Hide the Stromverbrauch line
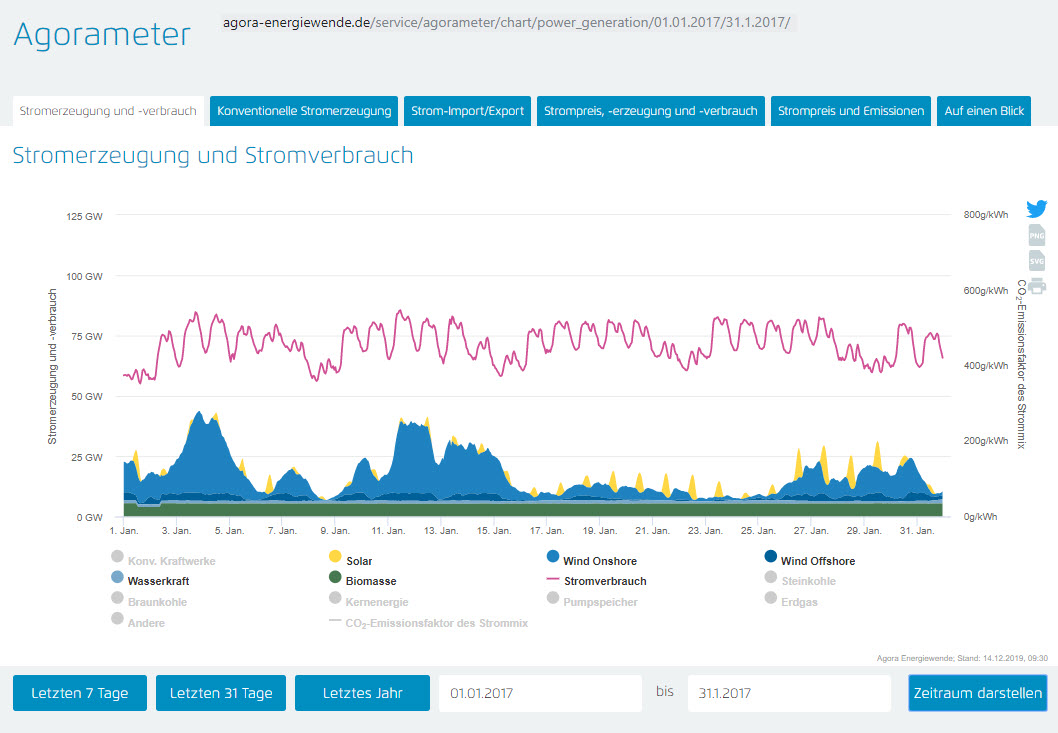The width and height of the screenshot is (1058, 733). pos(603,581)
